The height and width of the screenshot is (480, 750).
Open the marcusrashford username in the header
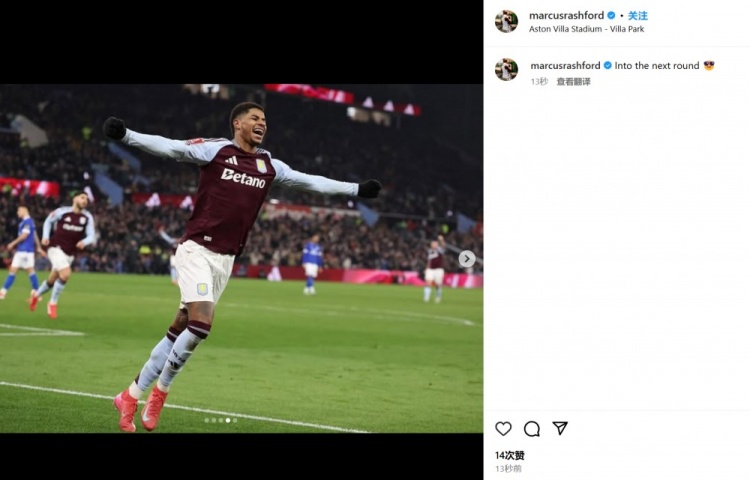566,16
